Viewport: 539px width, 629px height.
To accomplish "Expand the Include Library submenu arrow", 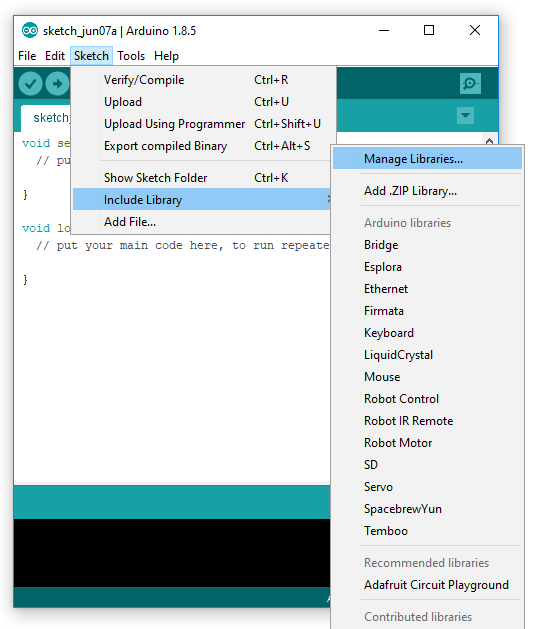I will 328,199.
